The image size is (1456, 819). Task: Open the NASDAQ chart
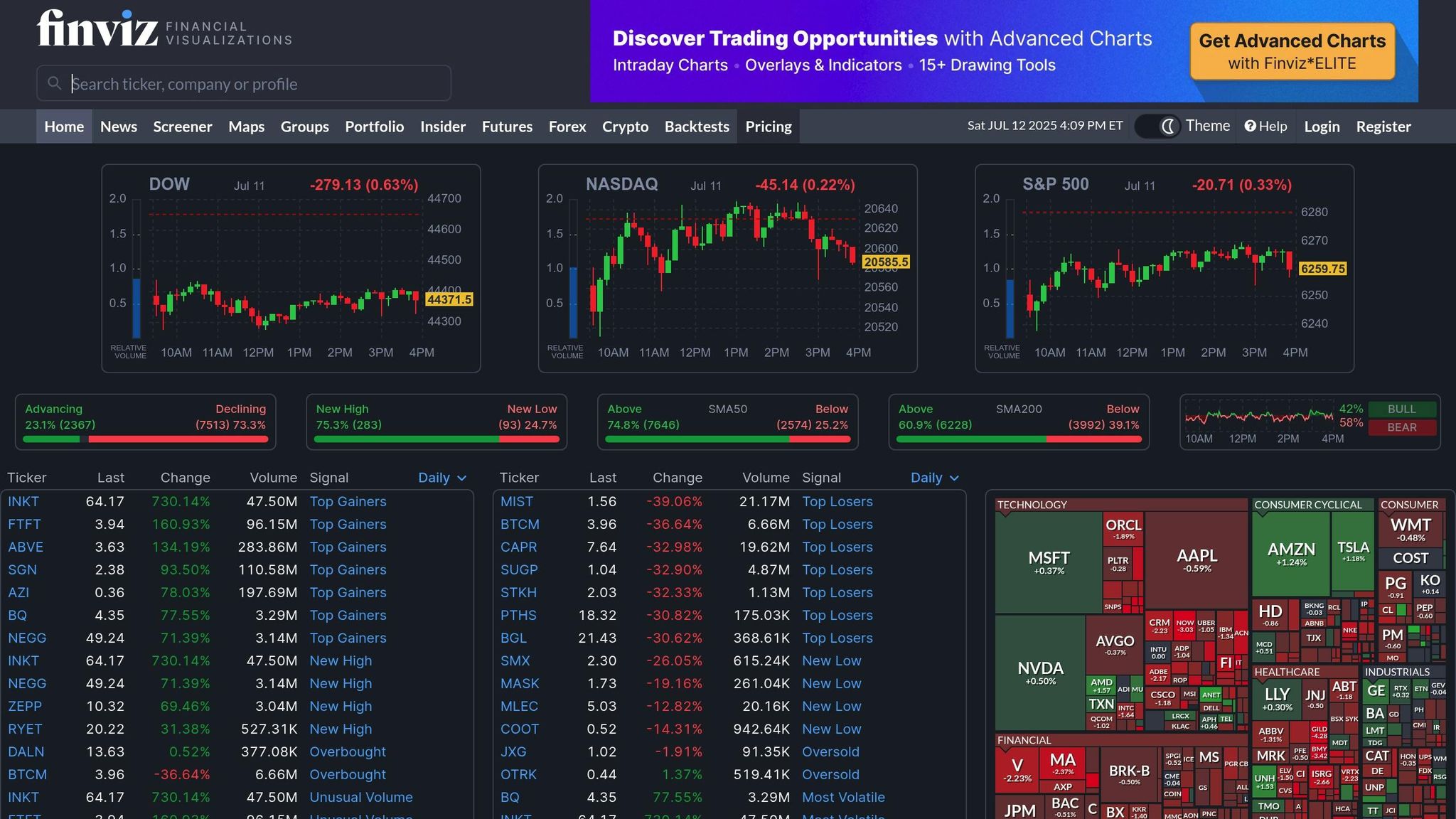click(727, 268)
